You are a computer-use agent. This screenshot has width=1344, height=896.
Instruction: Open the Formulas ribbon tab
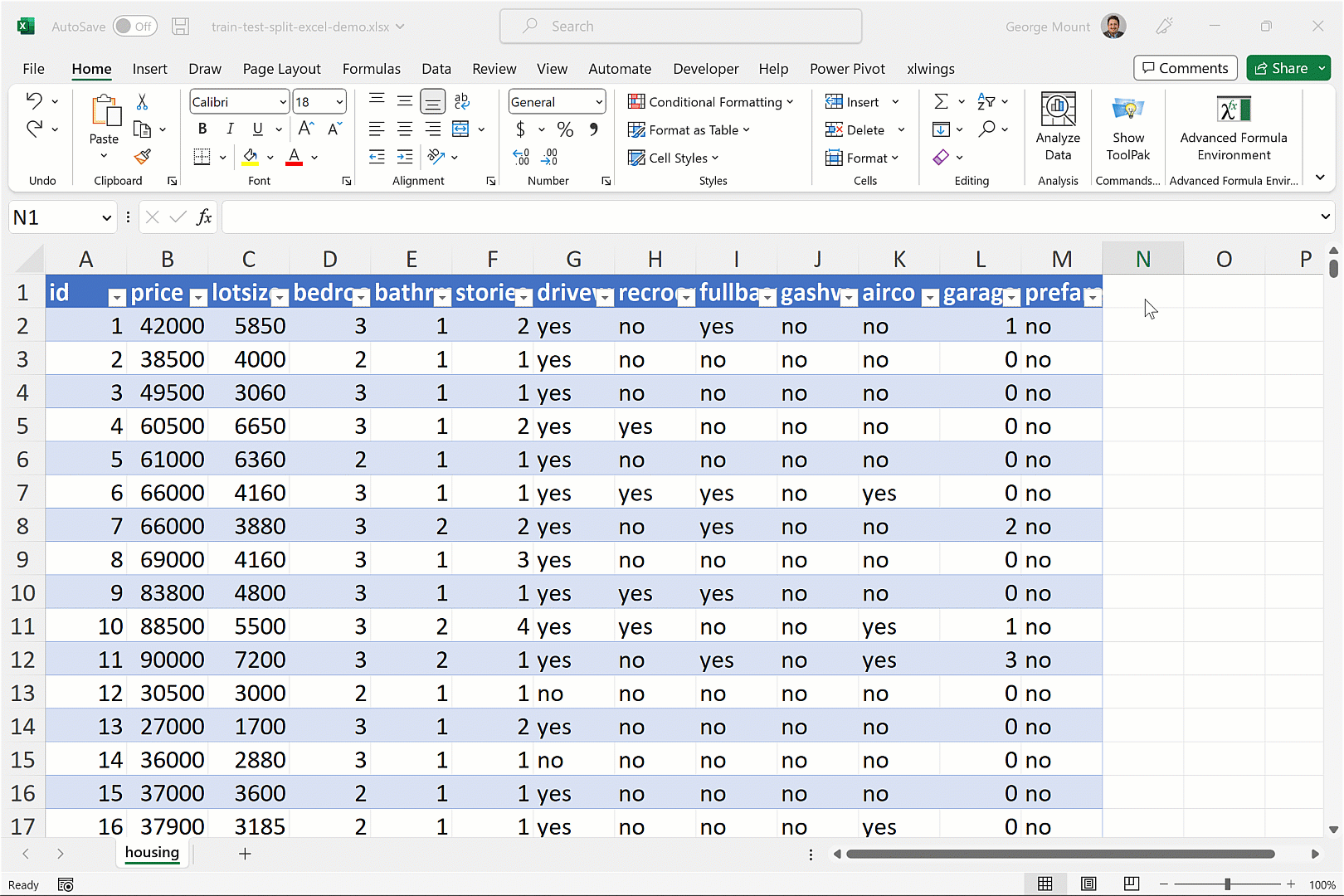(371, 69)
